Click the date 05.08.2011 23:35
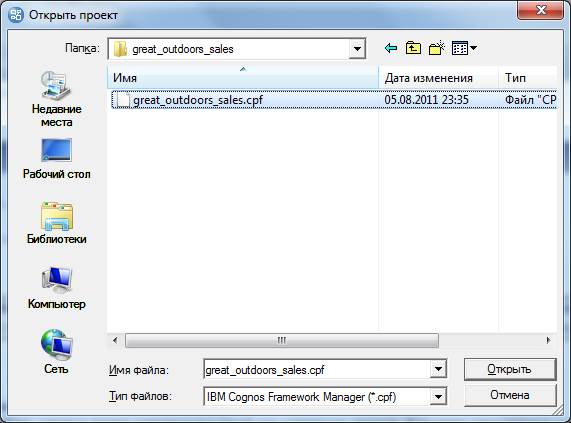 [x=426, y=100]
